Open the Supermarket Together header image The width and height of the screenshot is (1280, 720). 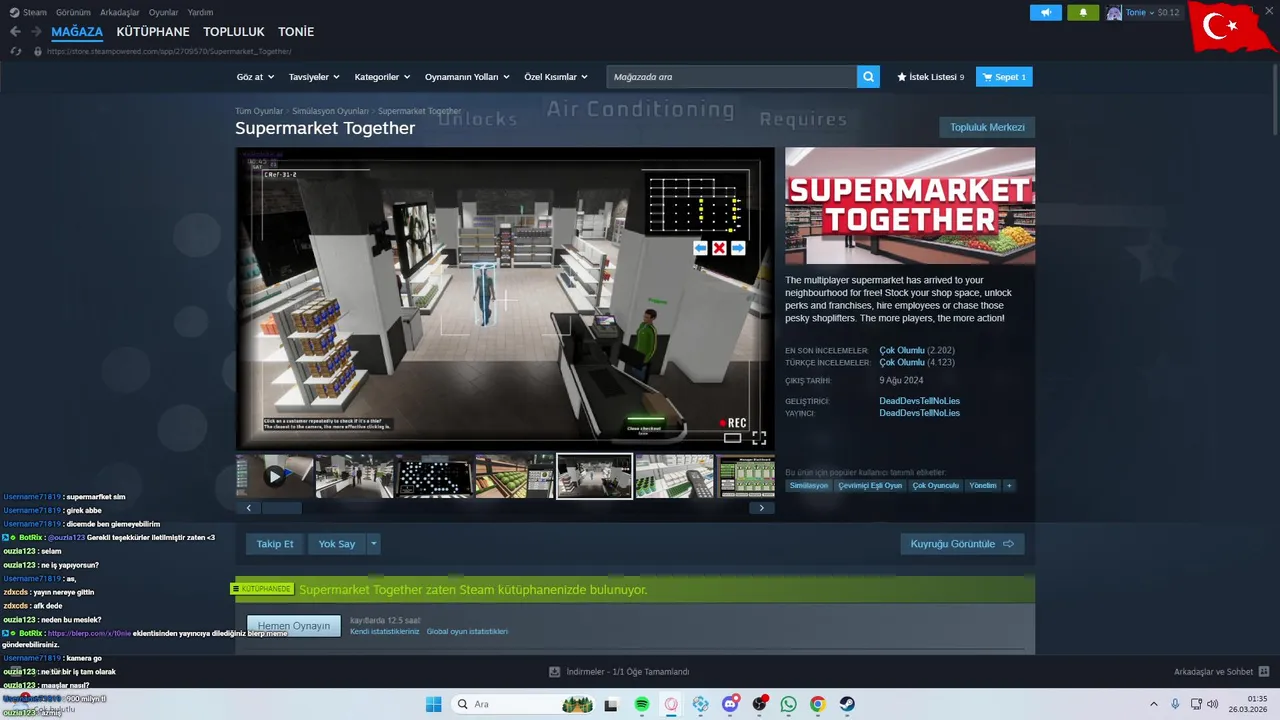coord(910,206)
